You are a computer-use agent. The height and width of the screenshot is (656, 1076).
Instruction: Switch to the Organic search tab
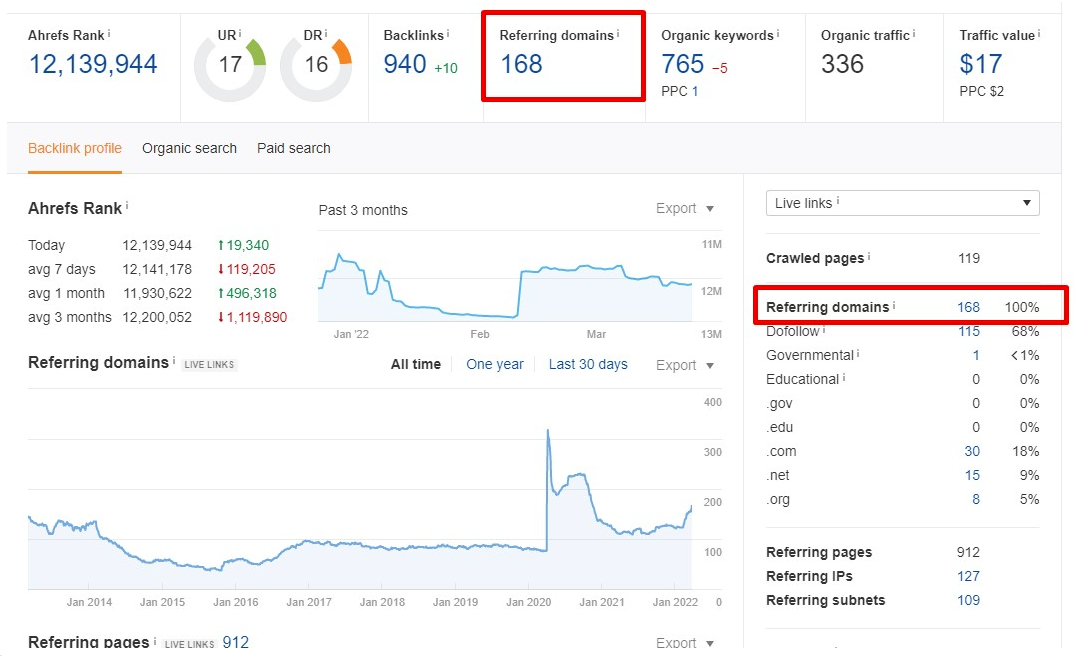pyautogui.click(x=189, y=148)
